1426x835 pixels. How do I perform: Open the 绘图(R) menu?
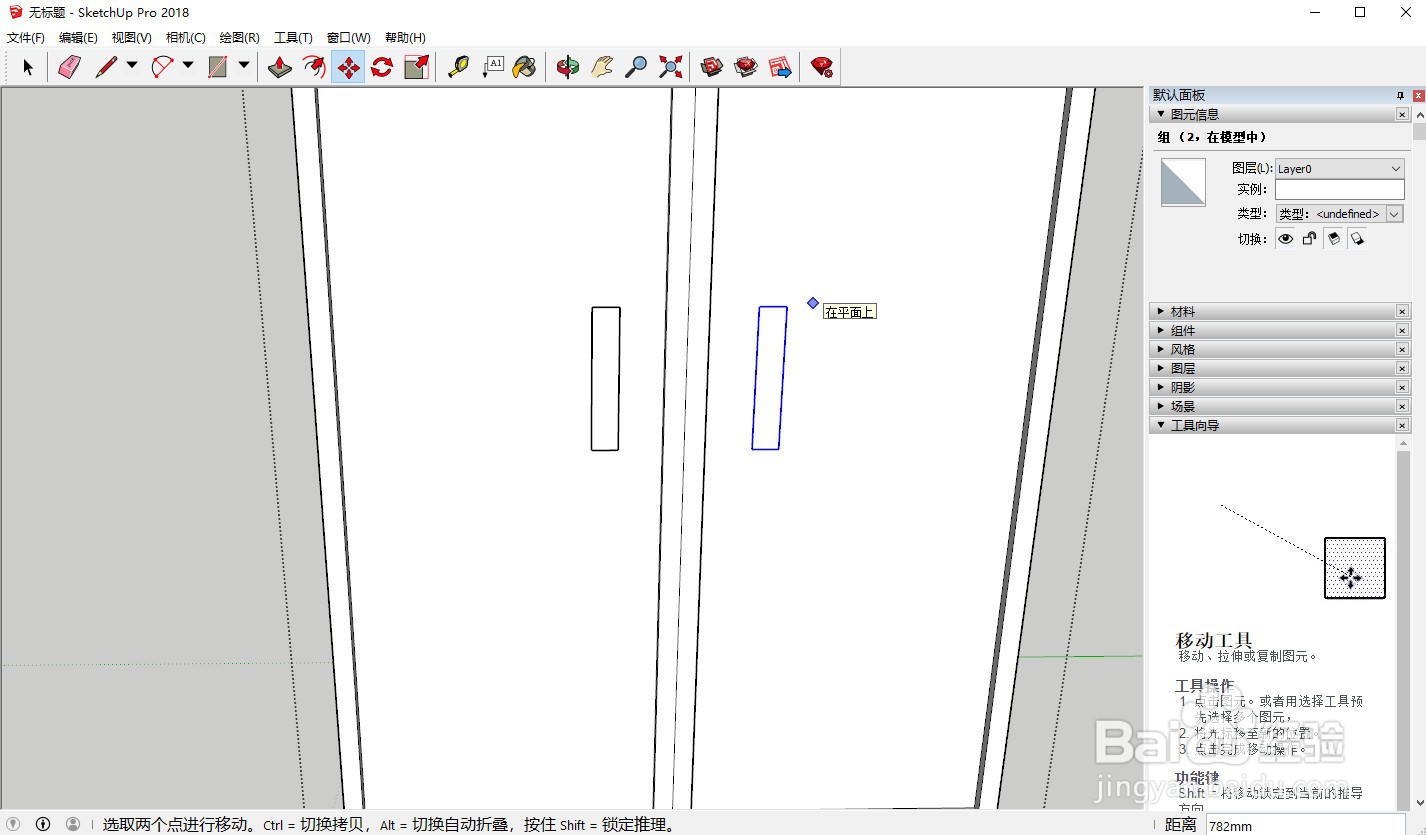(x=239, y=38)
